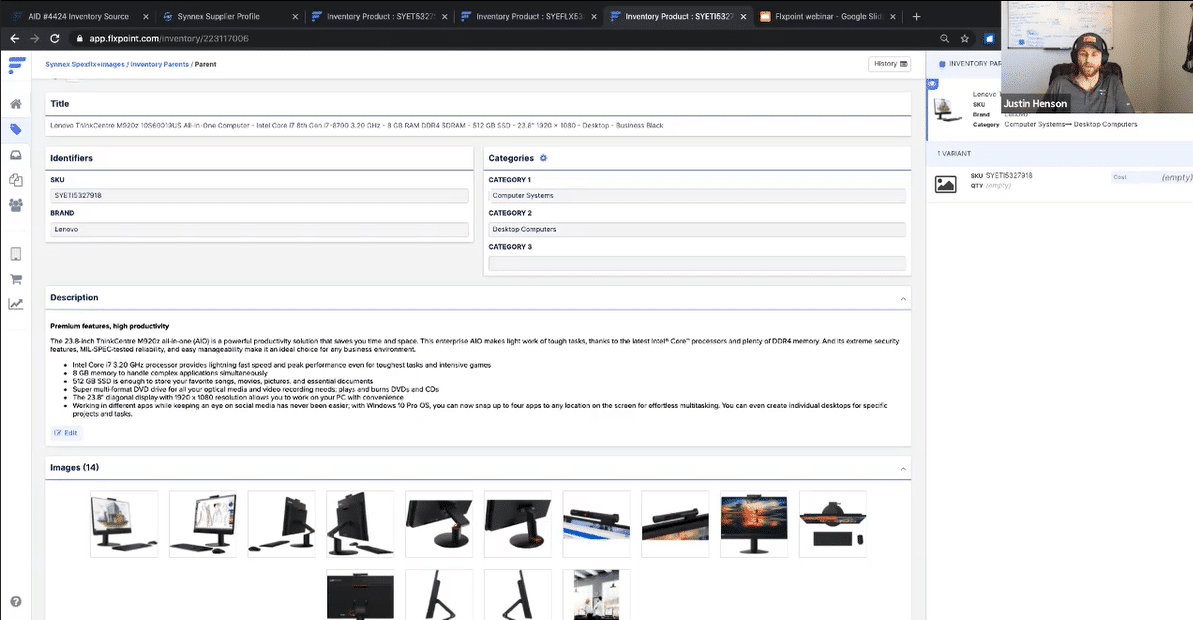Click the variant image placeholder icon
Image resolution: width=1193 pixels, height=620 pixels.
click(x=946, y=183)
